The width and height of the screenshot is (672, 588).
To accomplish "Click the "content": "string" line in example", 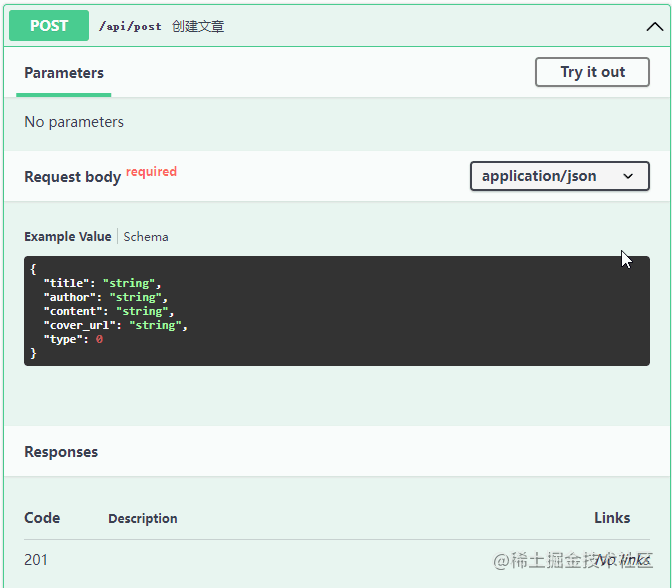I will (x=109, y=311).
